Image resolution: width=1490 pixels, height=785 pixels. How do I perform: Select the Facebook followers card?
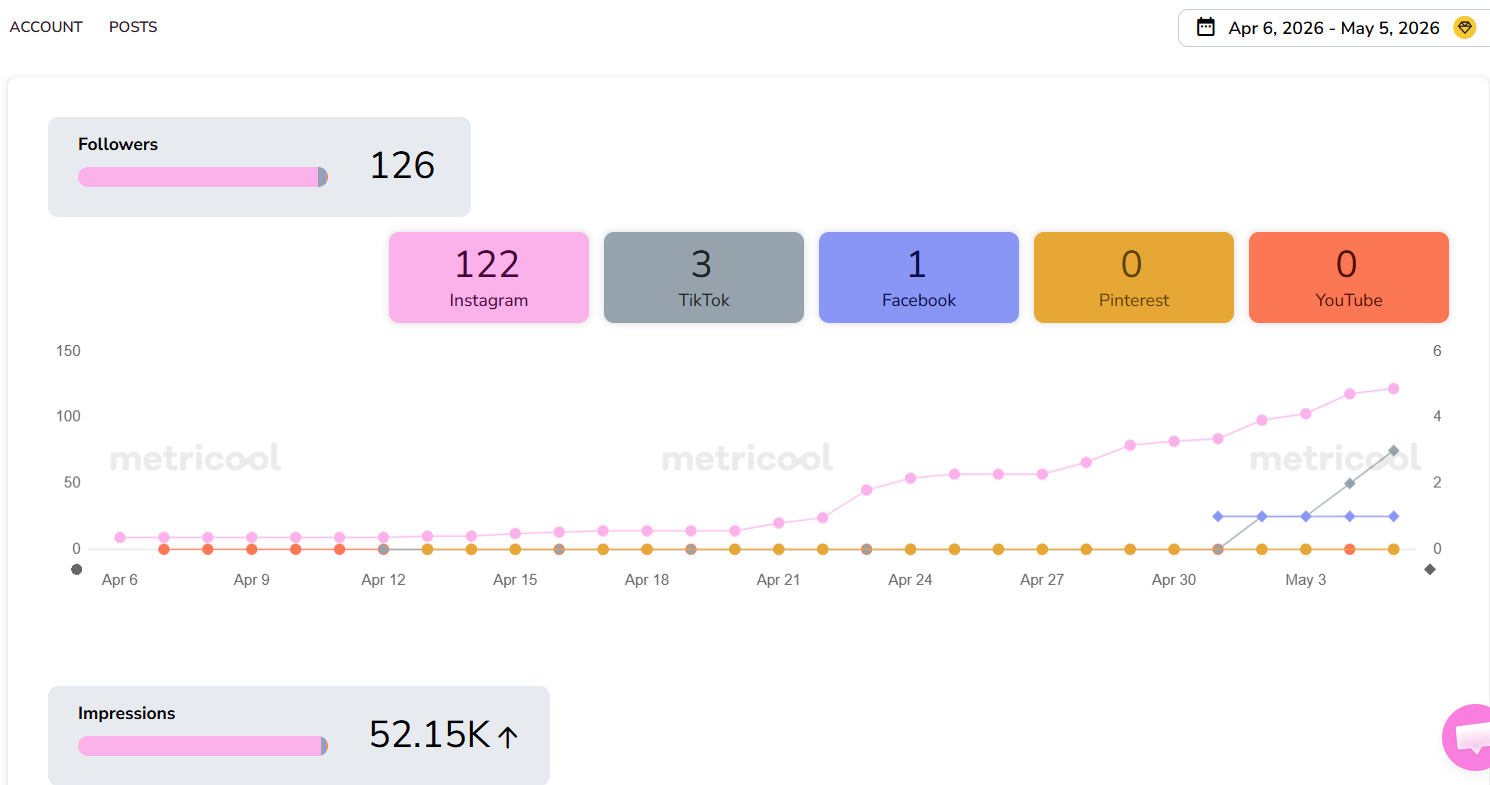point(919,277)
